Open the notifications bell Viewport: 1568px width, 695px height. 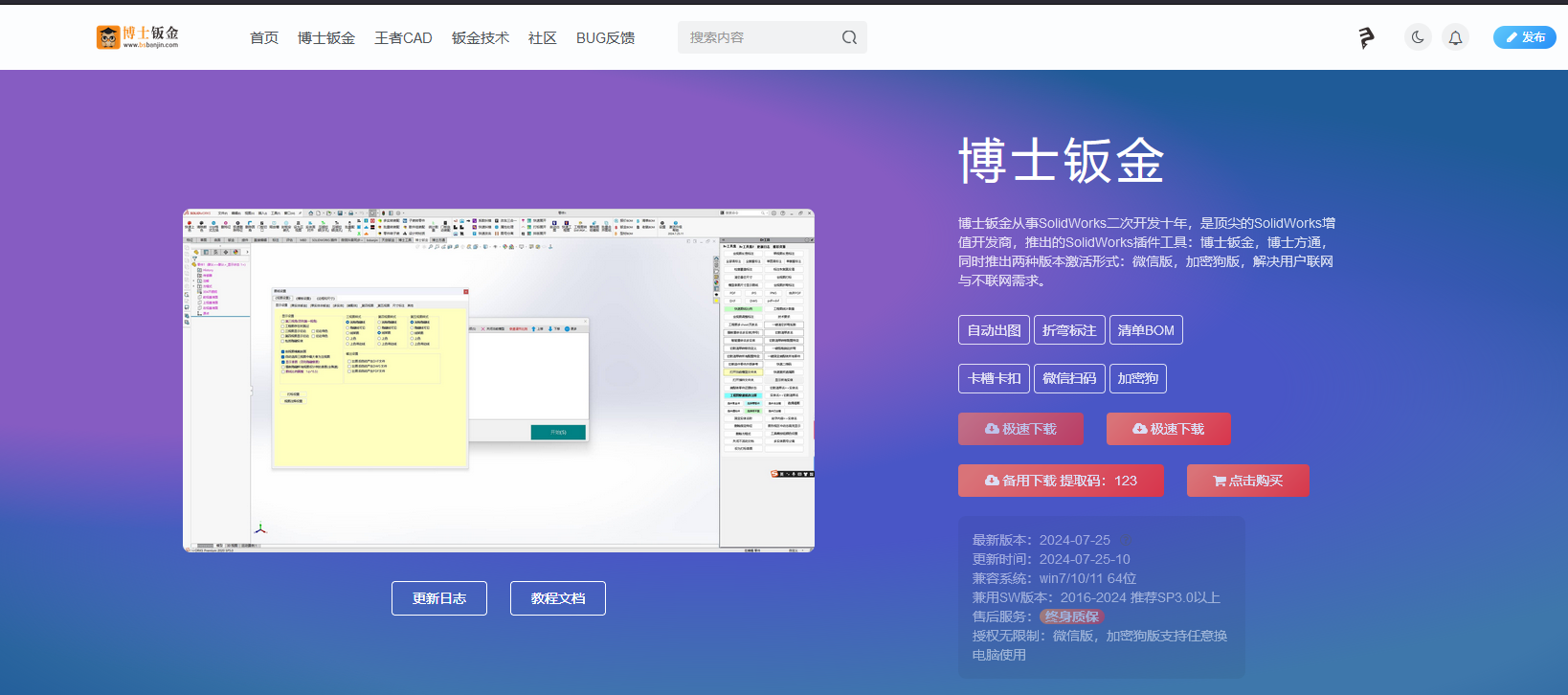(1455, 37)
